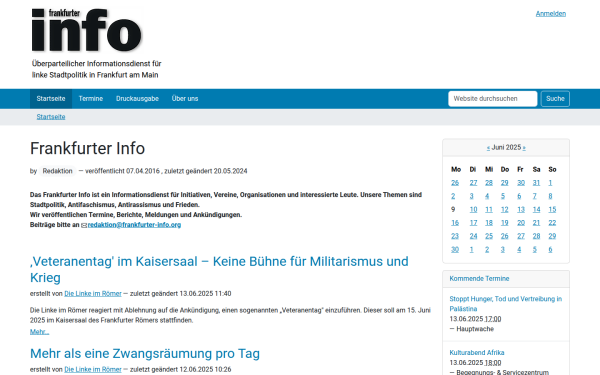600x375 pixels.
Task: Open the Über uns tab
Action: pyautogui.click(x=185, y=99)
